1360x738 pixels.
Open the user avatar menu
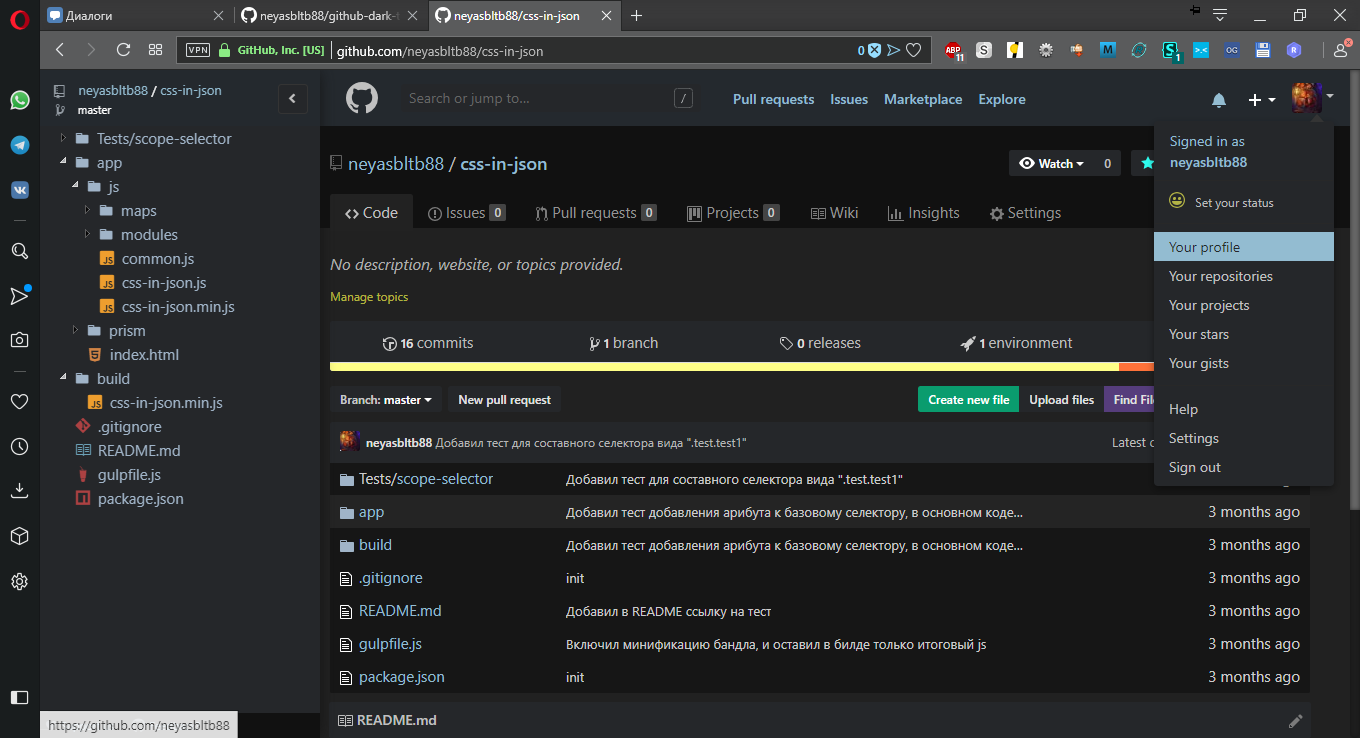(1313, 99)
